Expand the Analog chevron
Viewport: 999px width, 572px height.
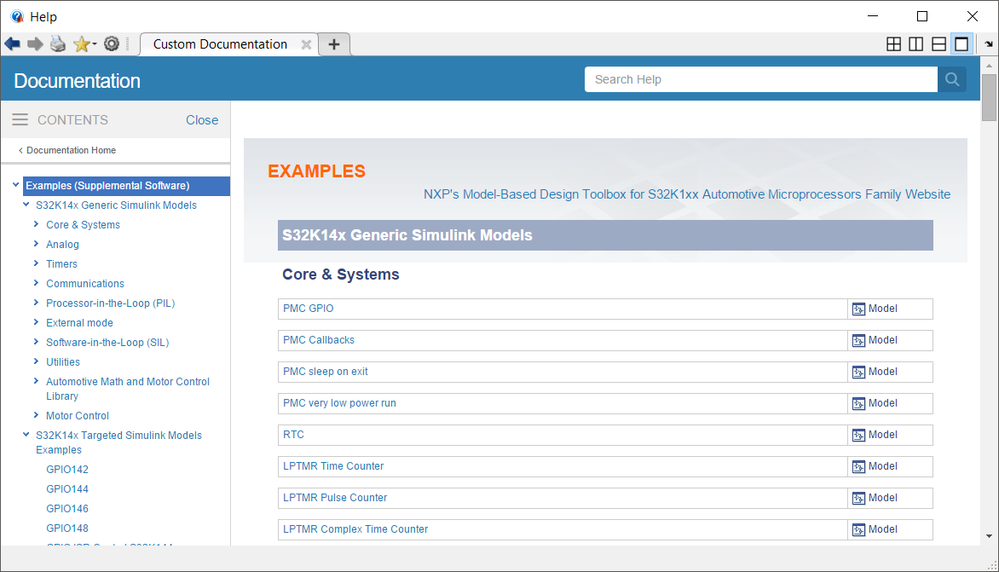[36, 244]
